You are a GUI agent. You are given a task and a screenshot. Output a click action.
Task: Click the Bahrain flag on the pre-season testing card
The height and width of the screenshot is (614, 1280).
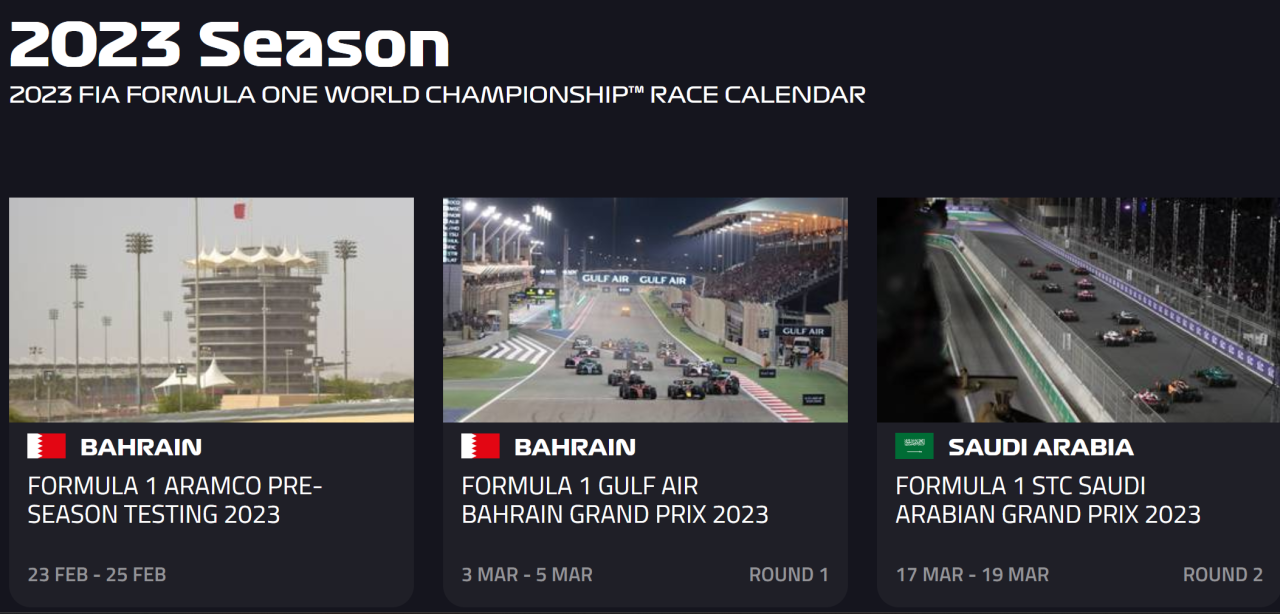[46, 446]
